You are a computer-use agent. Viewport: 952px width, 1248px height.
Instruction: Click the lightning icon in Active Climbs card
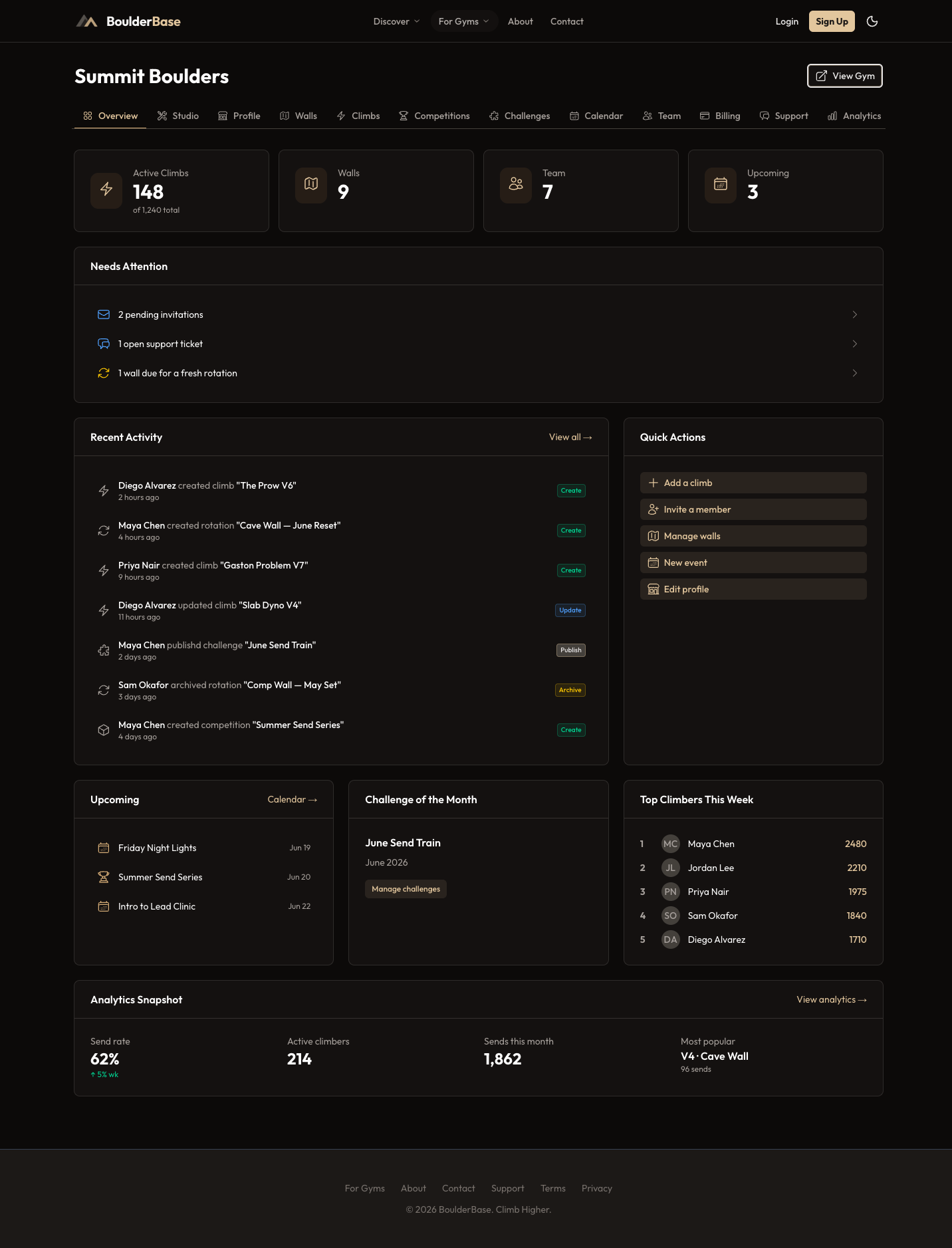106,189
